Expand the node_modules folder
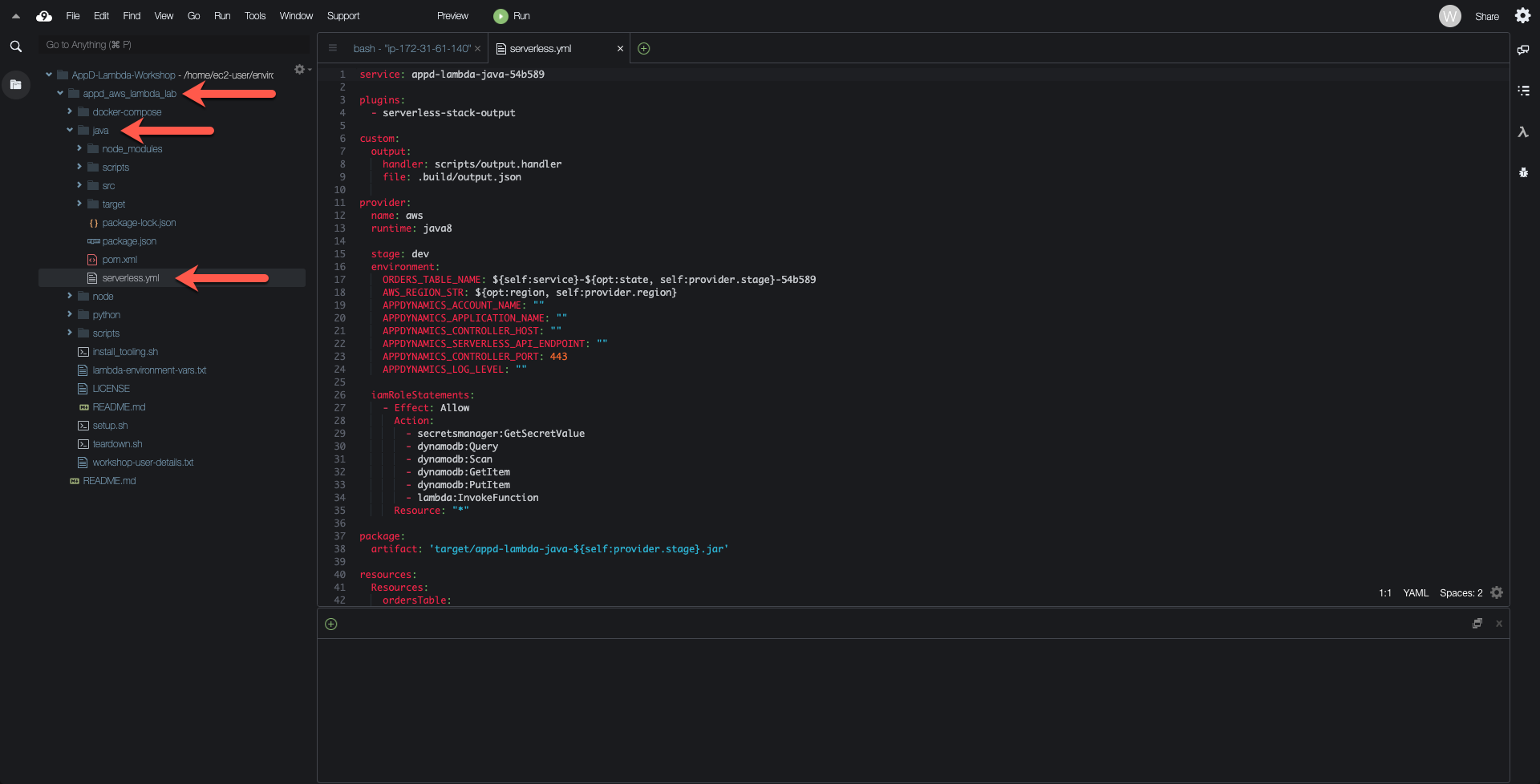The image size is (1540, 784). pyautogui.click(x=79, y=149)
